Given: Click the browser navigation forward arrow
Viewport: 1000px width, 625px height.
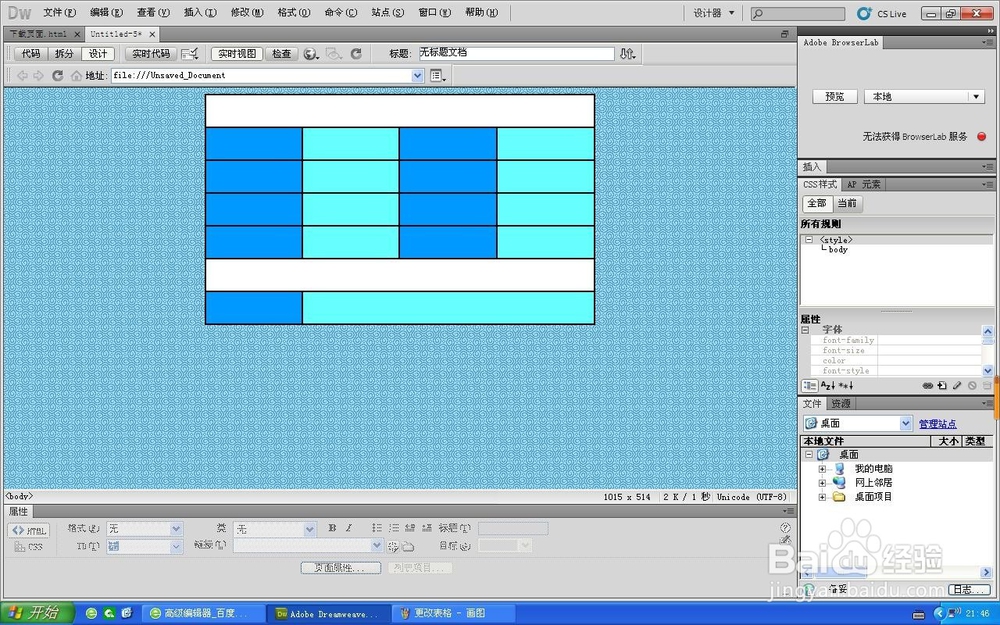Looking at the screenshot, I should [38, 76].
